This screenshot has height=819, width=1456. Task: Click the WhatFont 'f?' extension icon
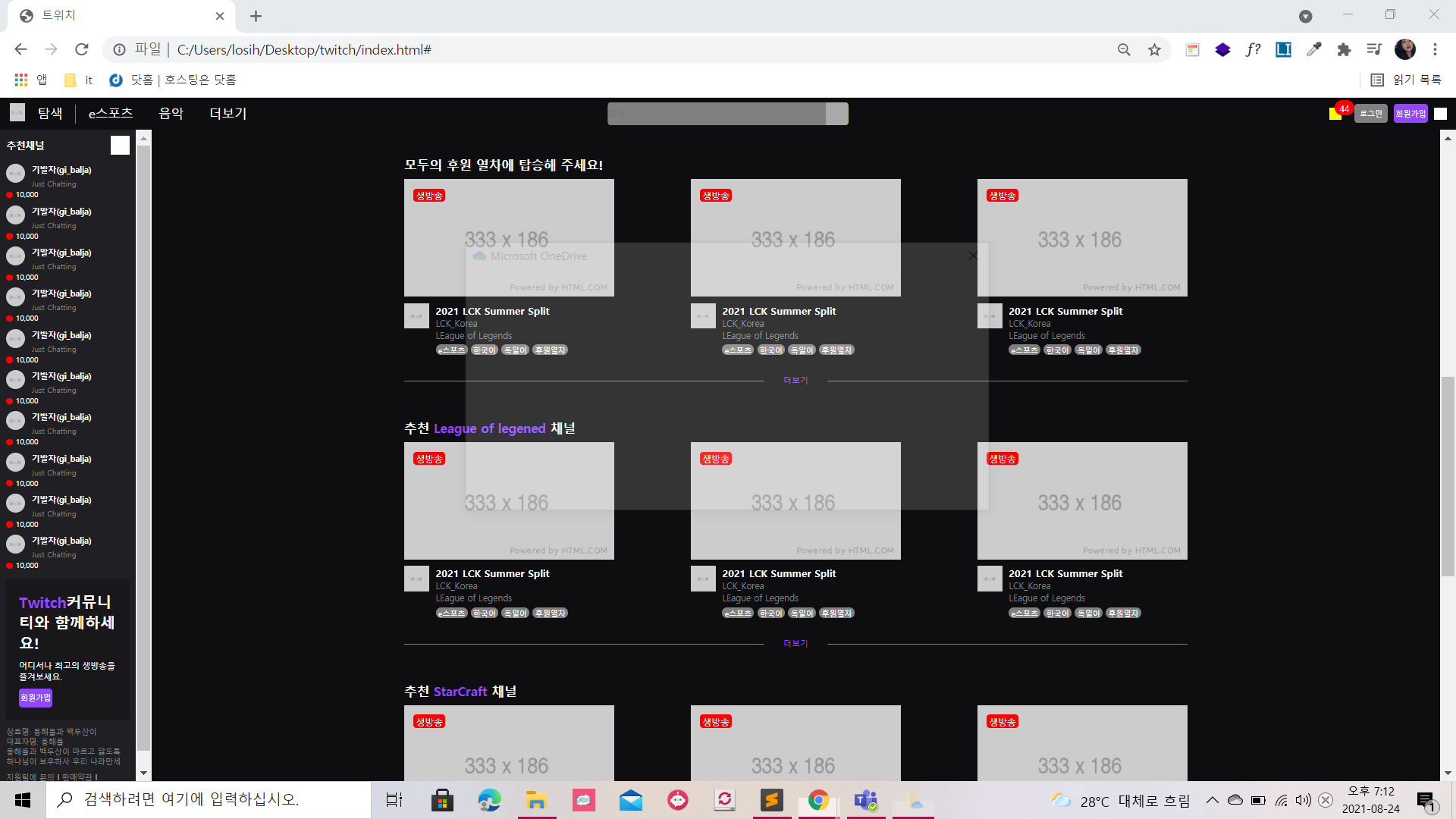click(x=1253, y=49)
